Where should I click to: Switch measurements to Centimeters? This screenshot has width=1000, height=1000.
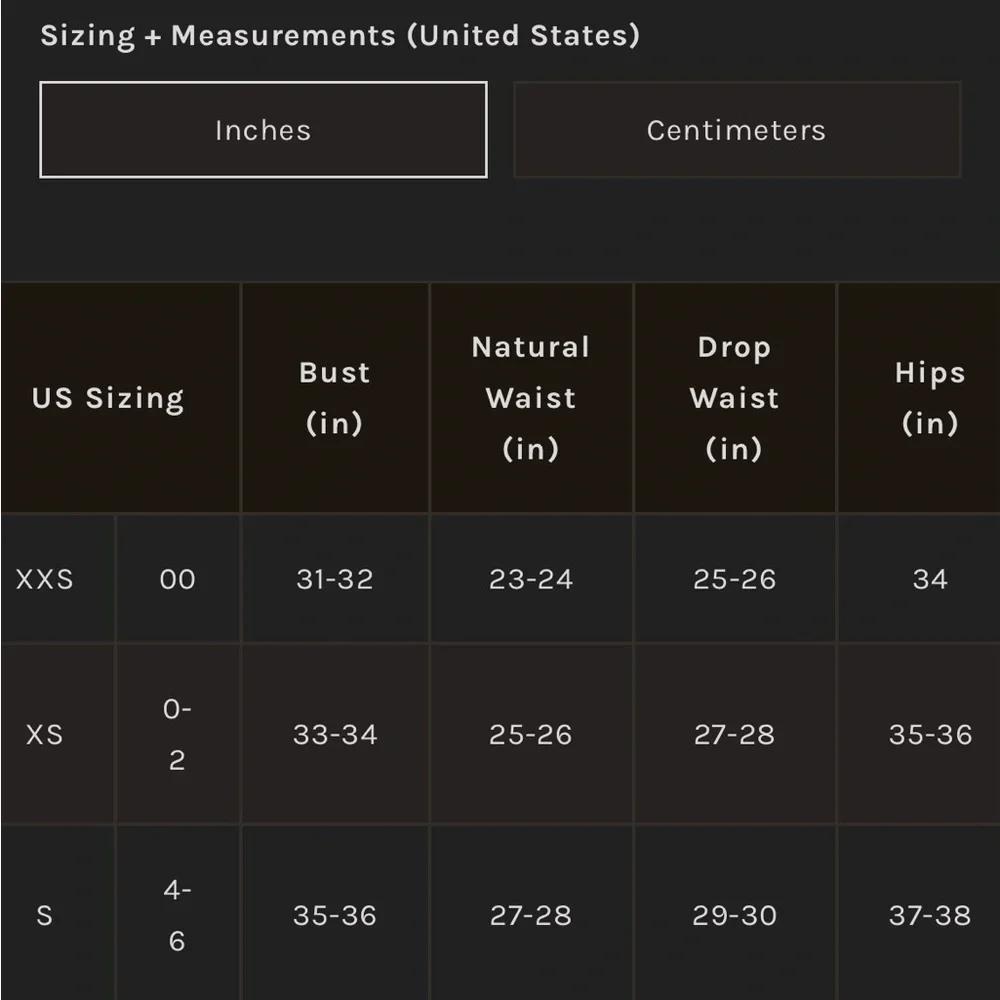pyautogui.click(x=737, y=130)
